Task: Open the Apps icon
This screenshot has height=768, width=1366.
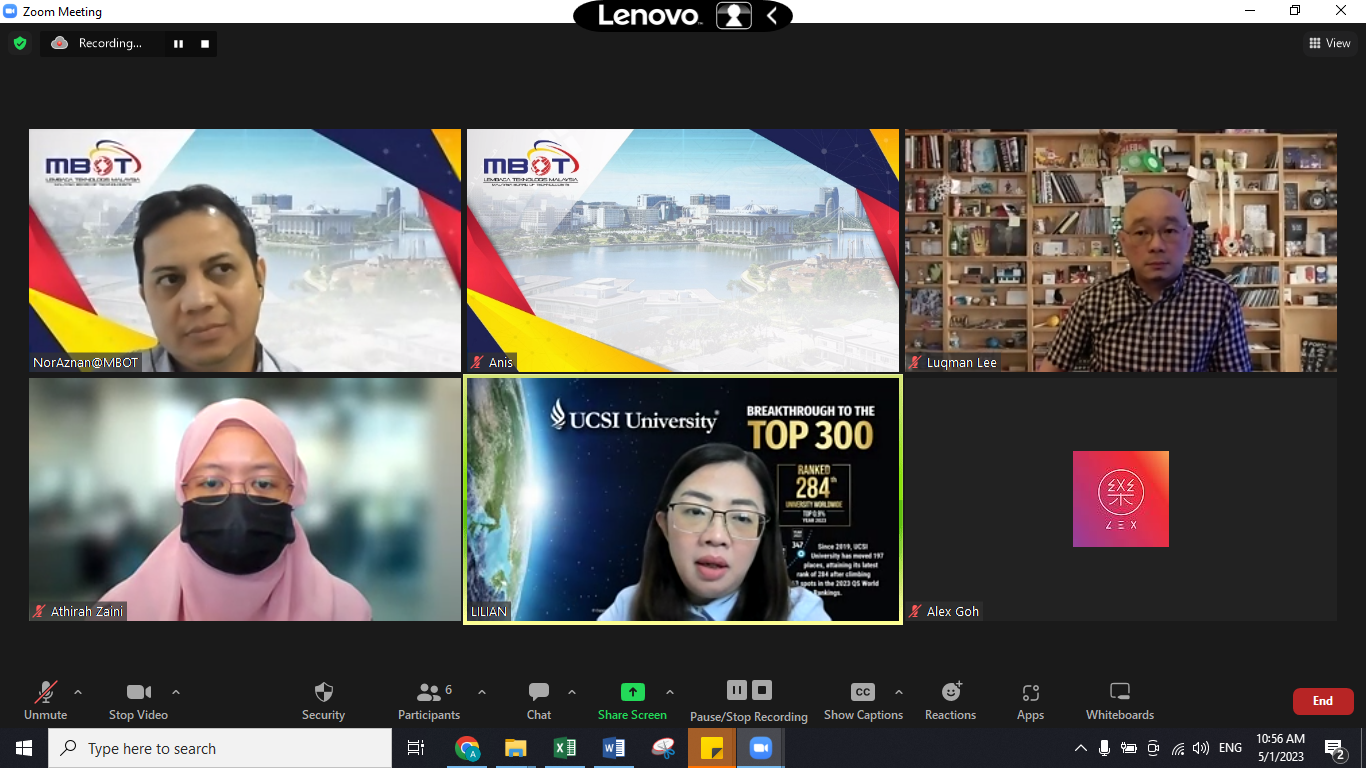Action: (1030, 692)
